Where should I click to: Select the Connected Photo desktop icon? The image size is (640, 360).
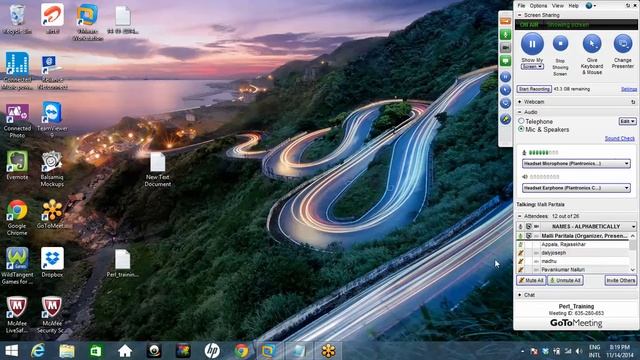17,120
